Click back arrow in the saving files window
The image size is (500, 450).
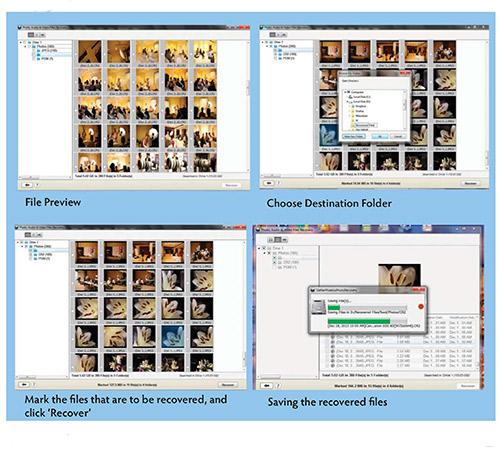[x=267, y=385]
